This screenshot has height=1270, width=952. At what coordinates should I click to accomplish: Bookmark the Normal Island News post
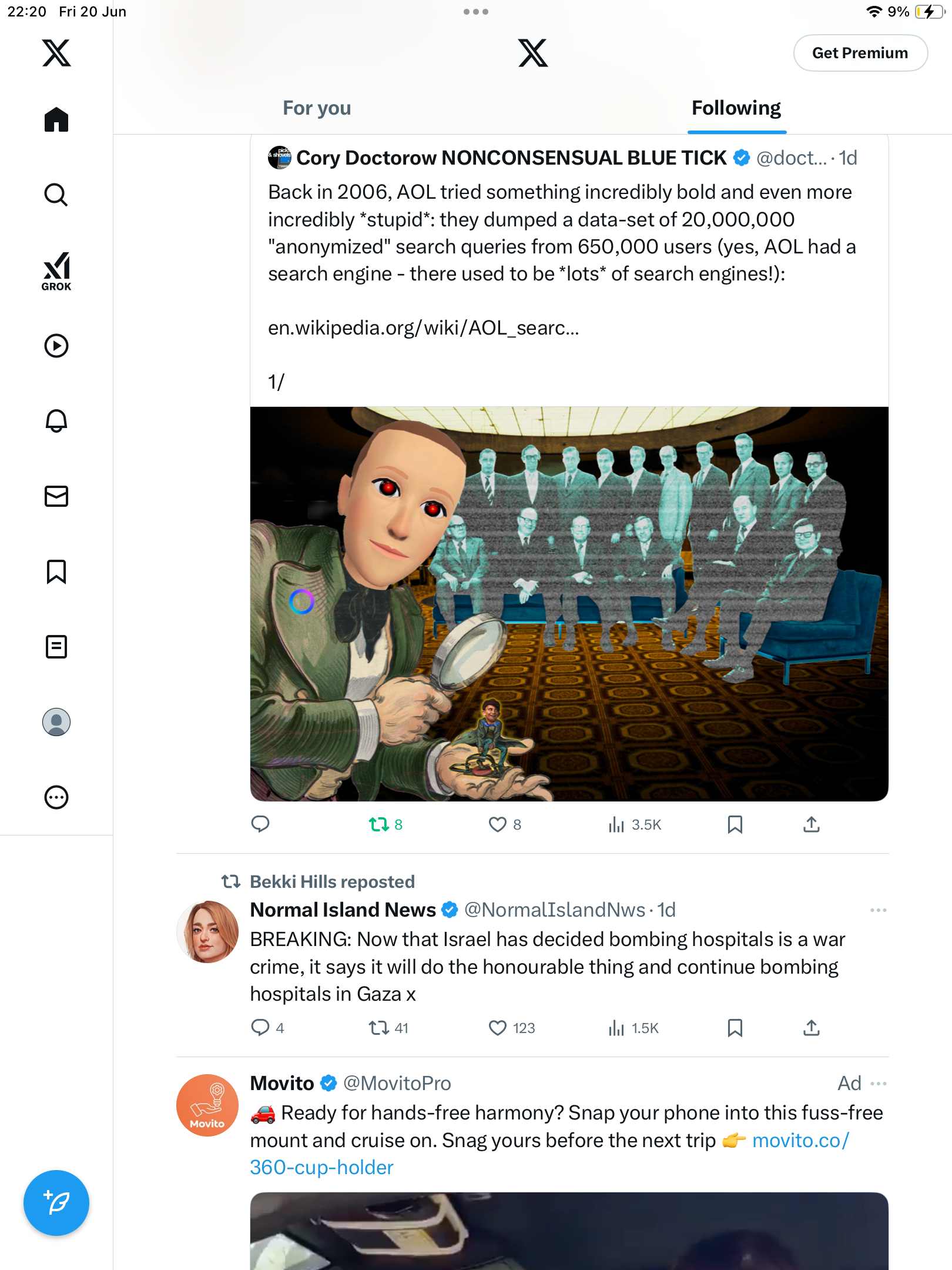(735, 1028)
